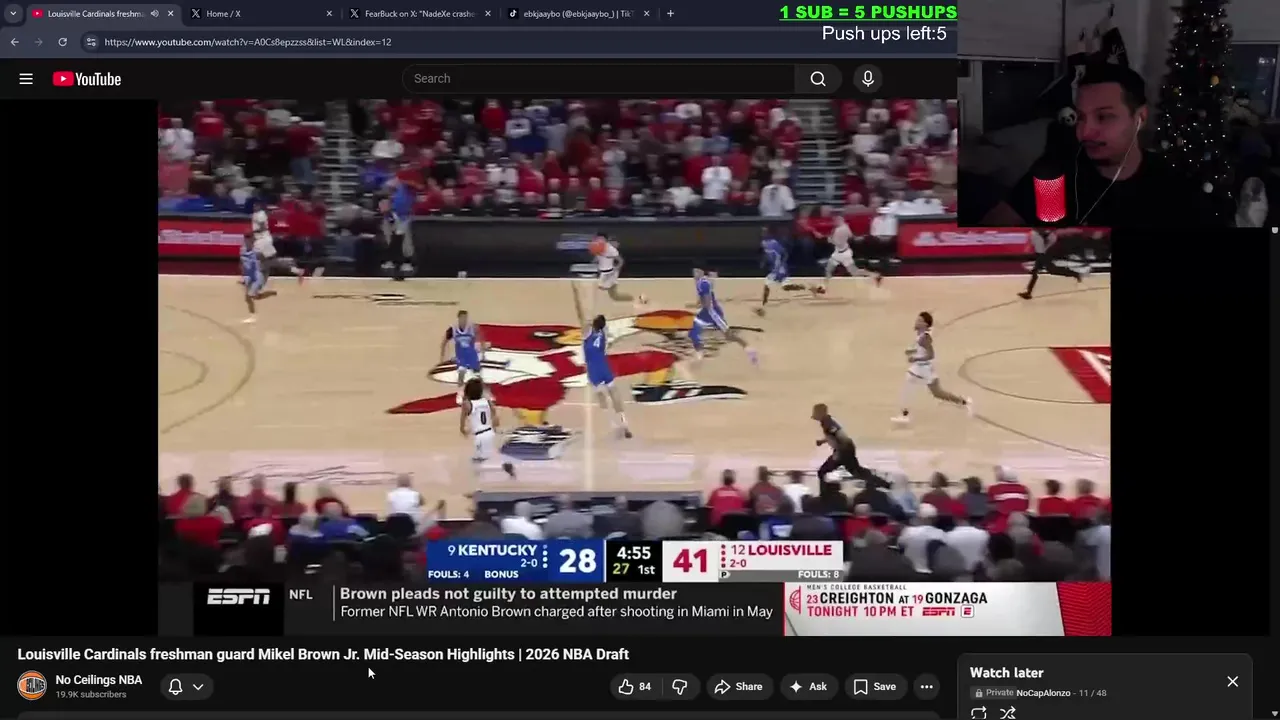Switch to the ebkjaaybo TikTok tab
Viewport: 1280px width, 720px height.
[578, 14]
